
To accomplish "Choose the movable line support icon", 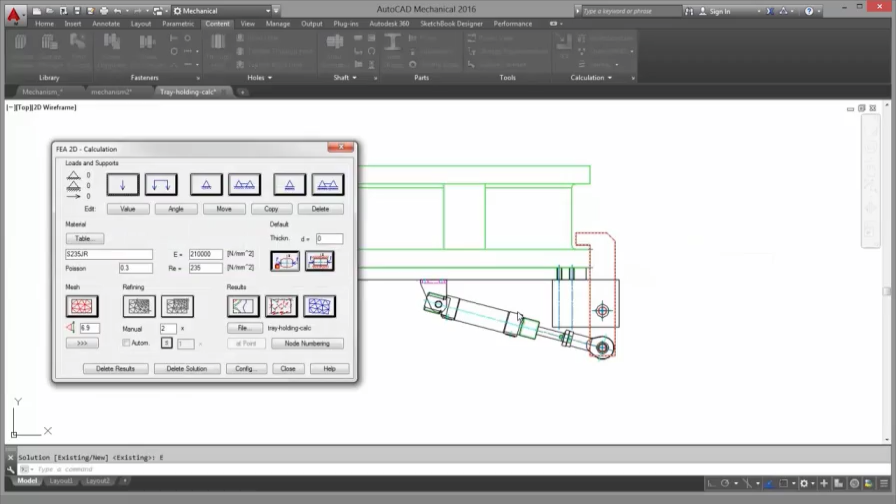I will coord(328,185).
